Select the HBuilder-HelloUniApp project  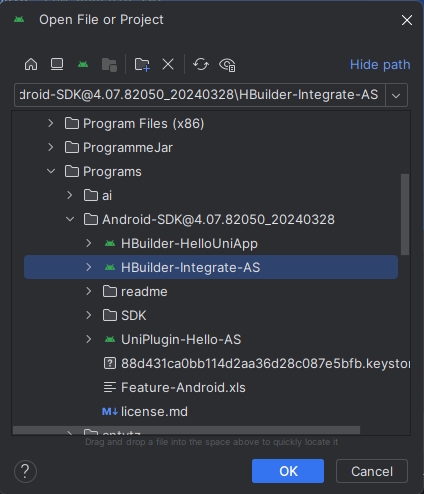211,243
